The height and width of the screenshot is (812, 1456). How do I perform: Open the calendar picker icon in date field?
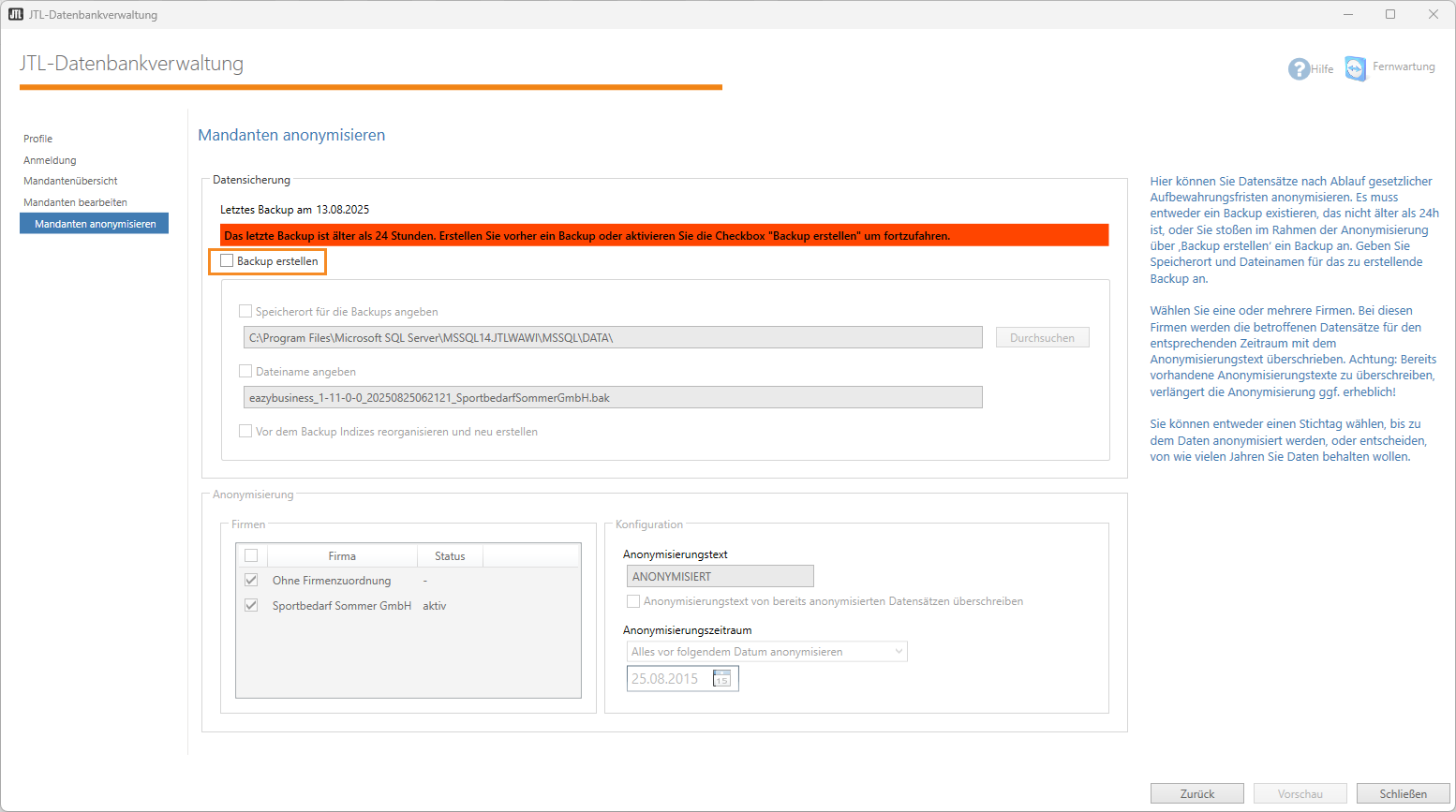click(x=721, y=679)
